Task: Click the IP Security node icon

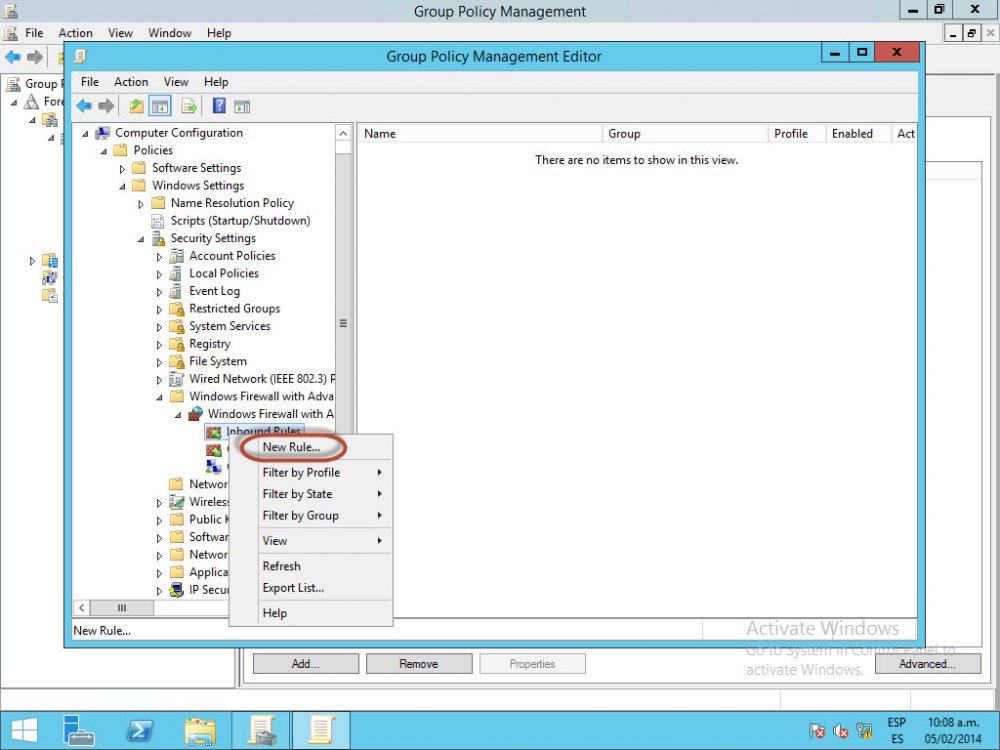Action: coord(177,590)
